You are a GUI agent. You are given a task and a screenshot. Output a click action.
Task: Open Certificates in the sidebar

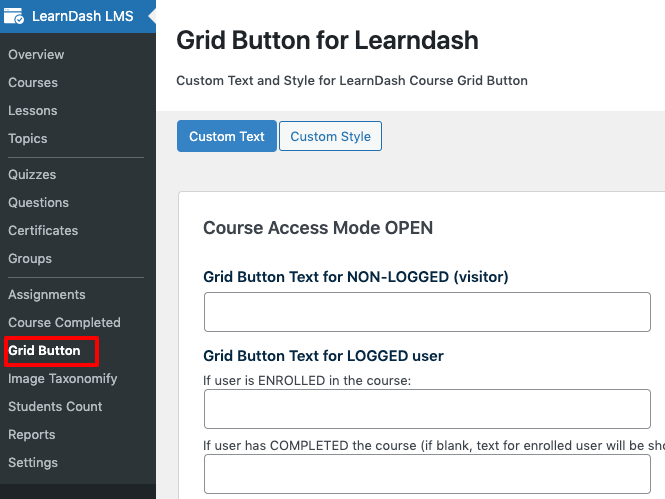43,230
